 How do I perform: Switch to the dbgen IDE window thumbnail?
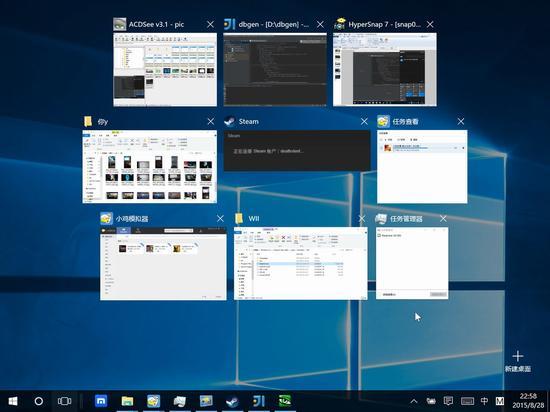click(275, 69)
